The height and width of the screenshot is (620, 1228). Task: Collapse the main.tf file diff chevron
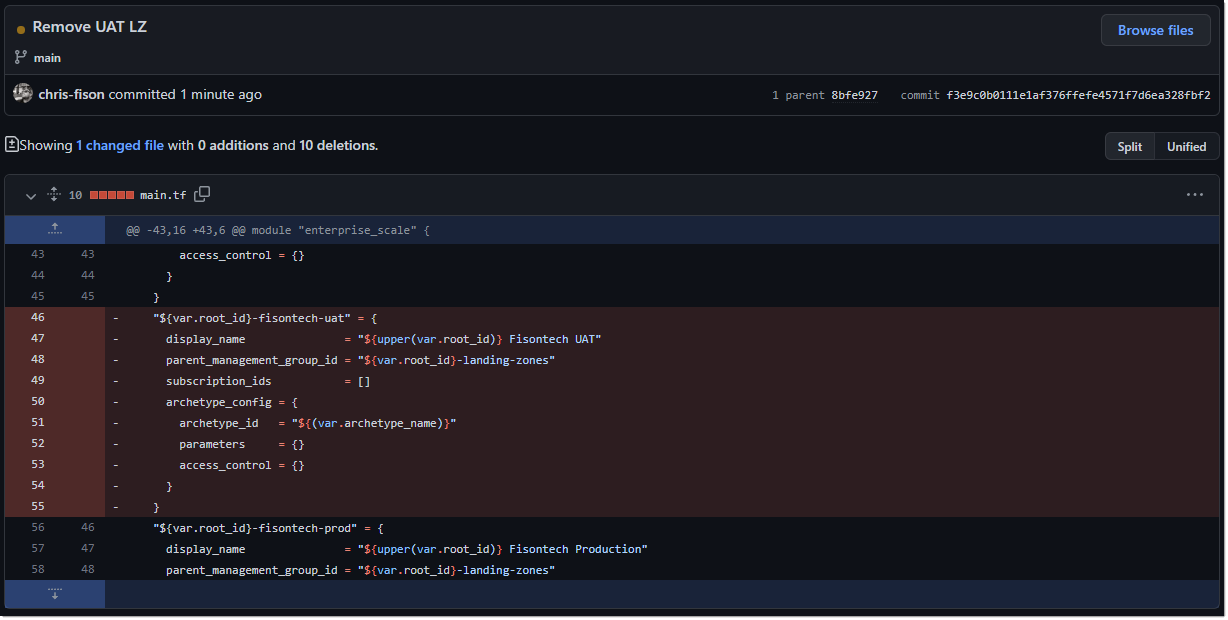(31, 195)
